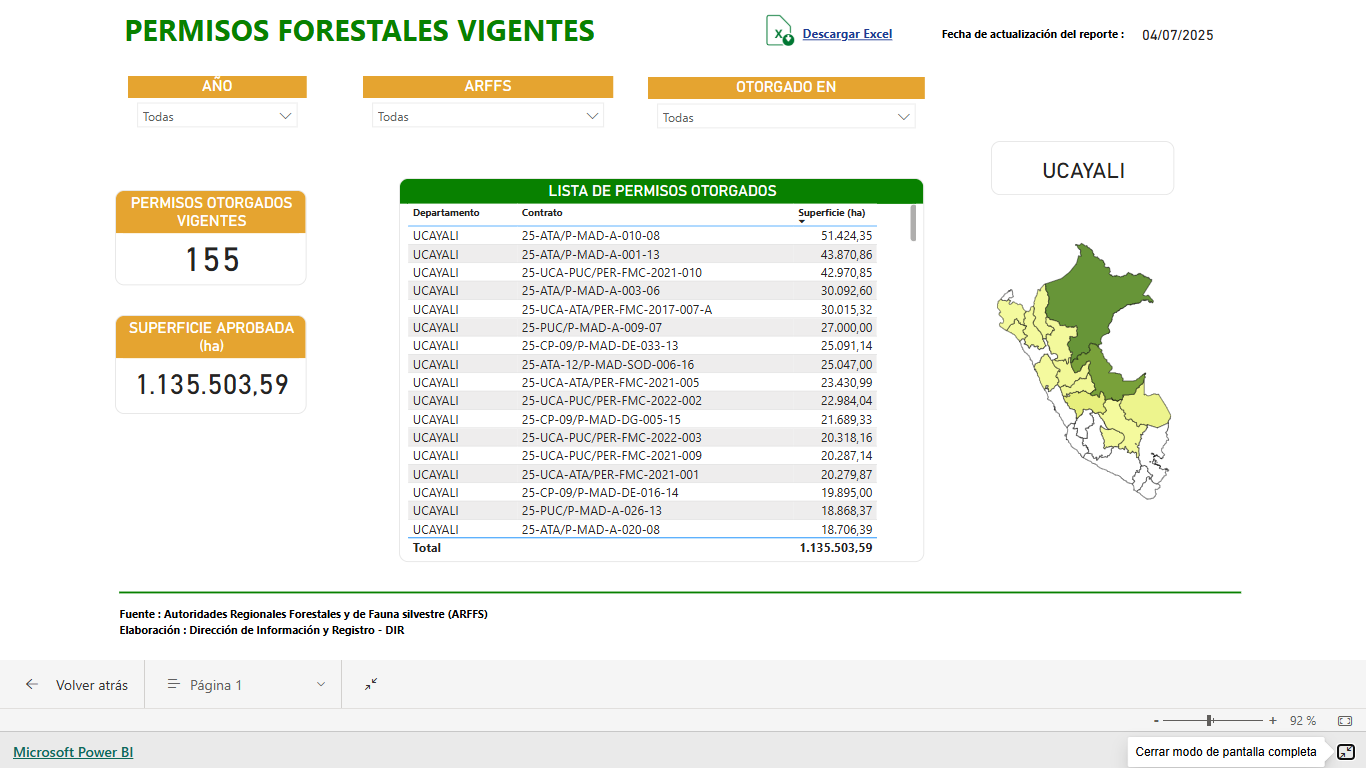This screenshot has height=768, width=1366.
Task: Click the green Excel download icon
Action: [x=779, y=31]
